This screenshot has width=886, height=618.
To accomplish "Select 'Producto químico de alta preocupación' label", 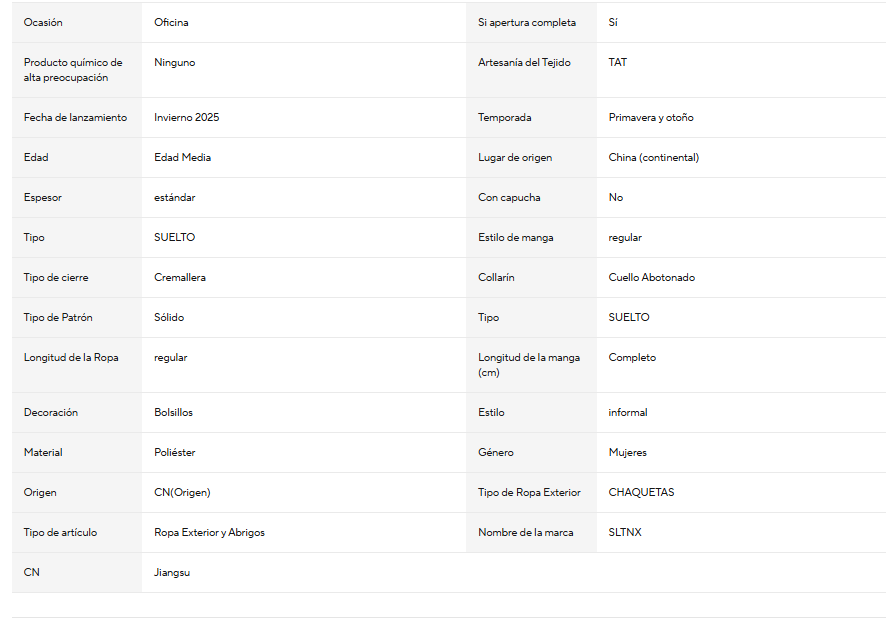I will click(73, 70).
